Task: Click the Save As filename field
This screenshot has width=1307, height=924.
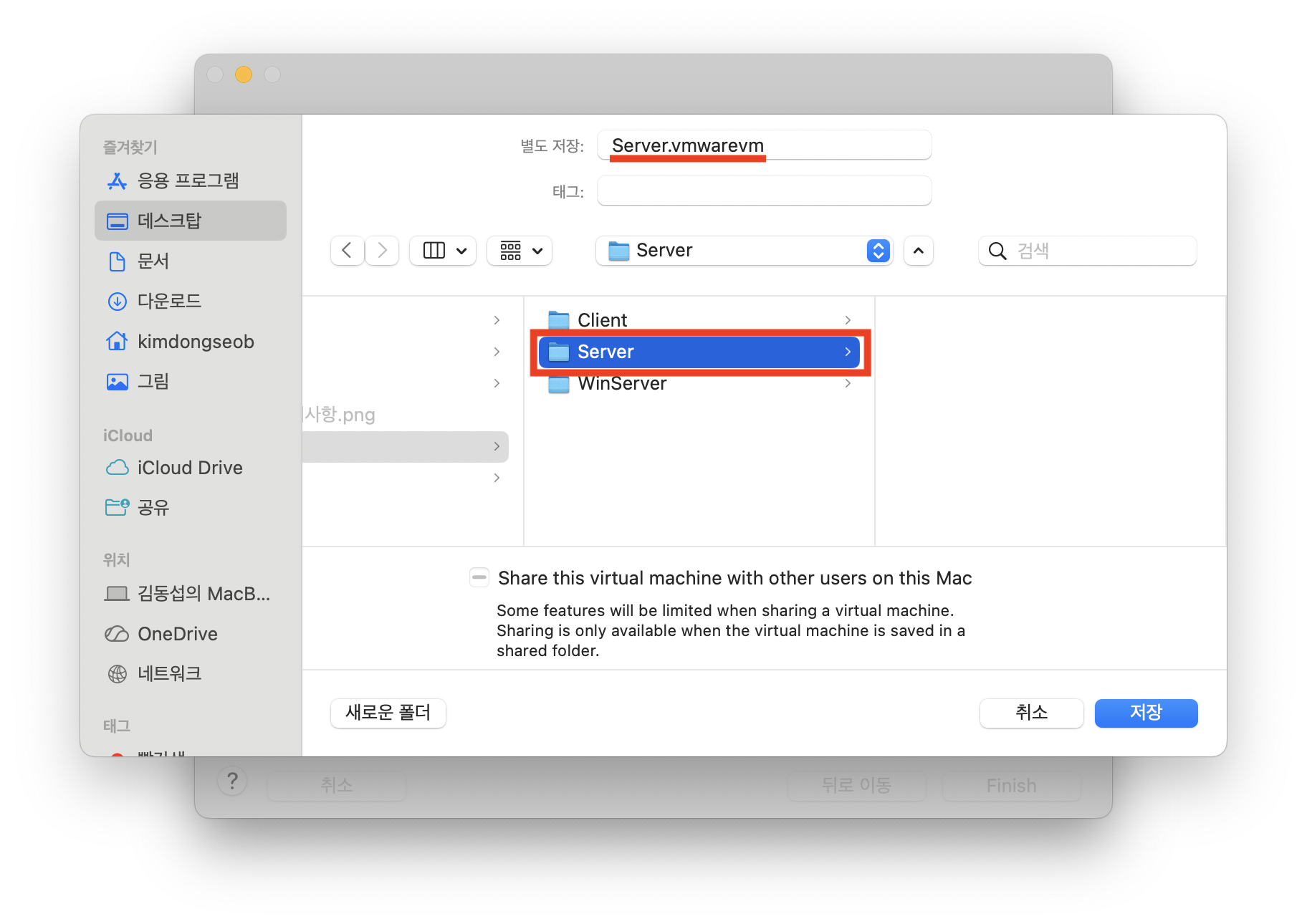Action: tap(764, 145)
